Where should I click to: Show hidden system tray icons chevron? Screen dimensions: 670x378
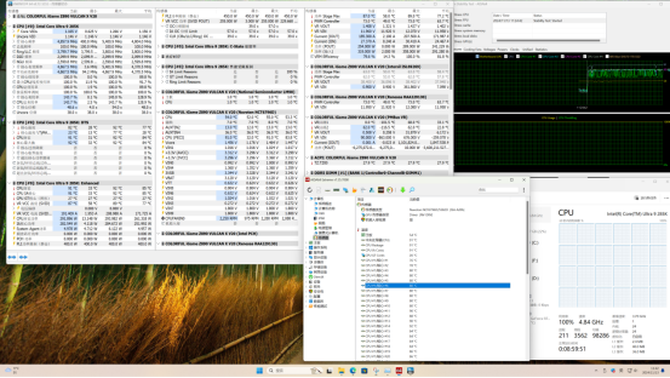[x=596, y=371]
